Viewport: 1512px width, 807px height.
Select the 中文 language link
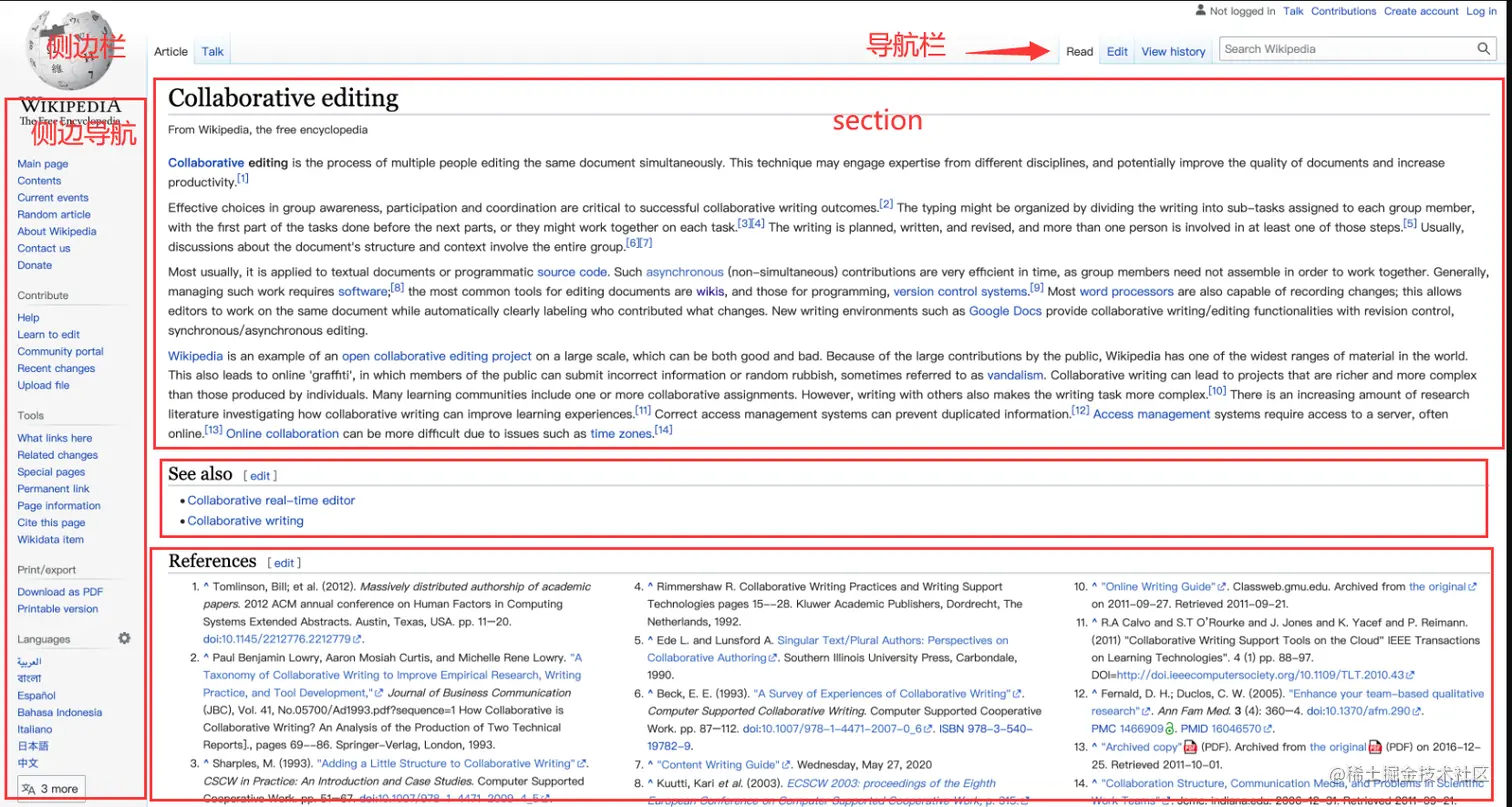point(28,763)
